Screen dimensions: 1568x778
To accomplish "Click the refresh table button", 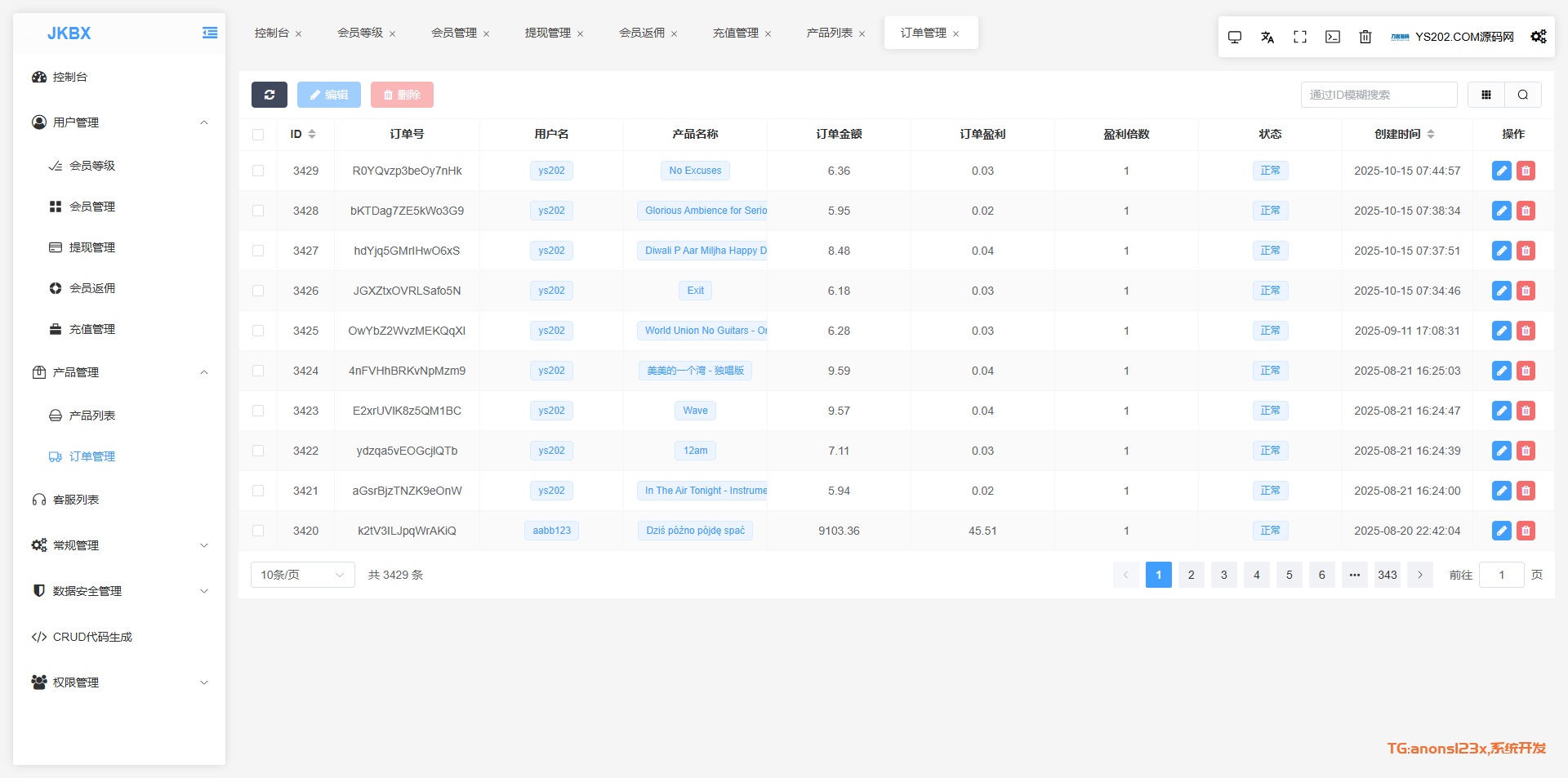I will click(269, 95).
